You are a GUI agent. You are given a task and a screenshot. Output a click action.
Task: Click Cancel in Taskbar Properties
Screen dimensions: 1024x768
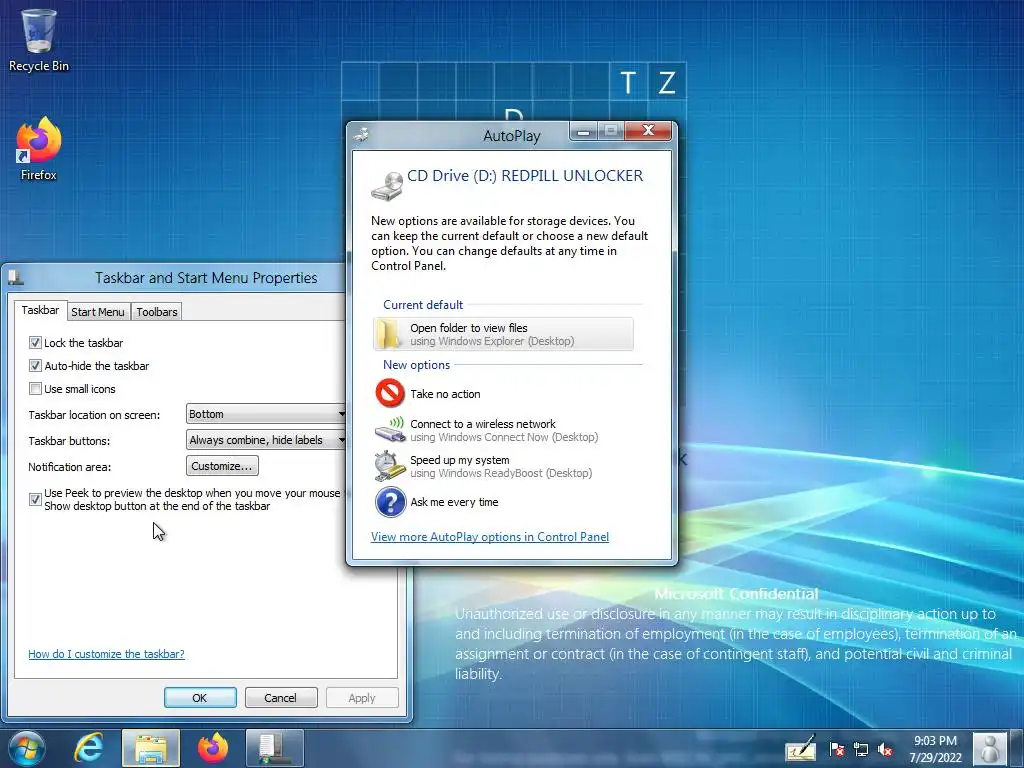[x=281, y=697]
